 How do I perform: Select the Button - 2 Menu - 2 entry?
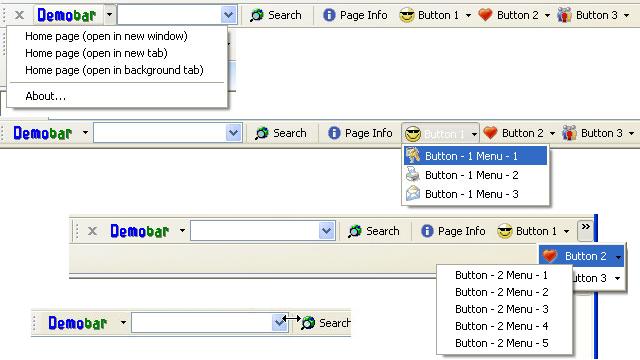(502, 292)
